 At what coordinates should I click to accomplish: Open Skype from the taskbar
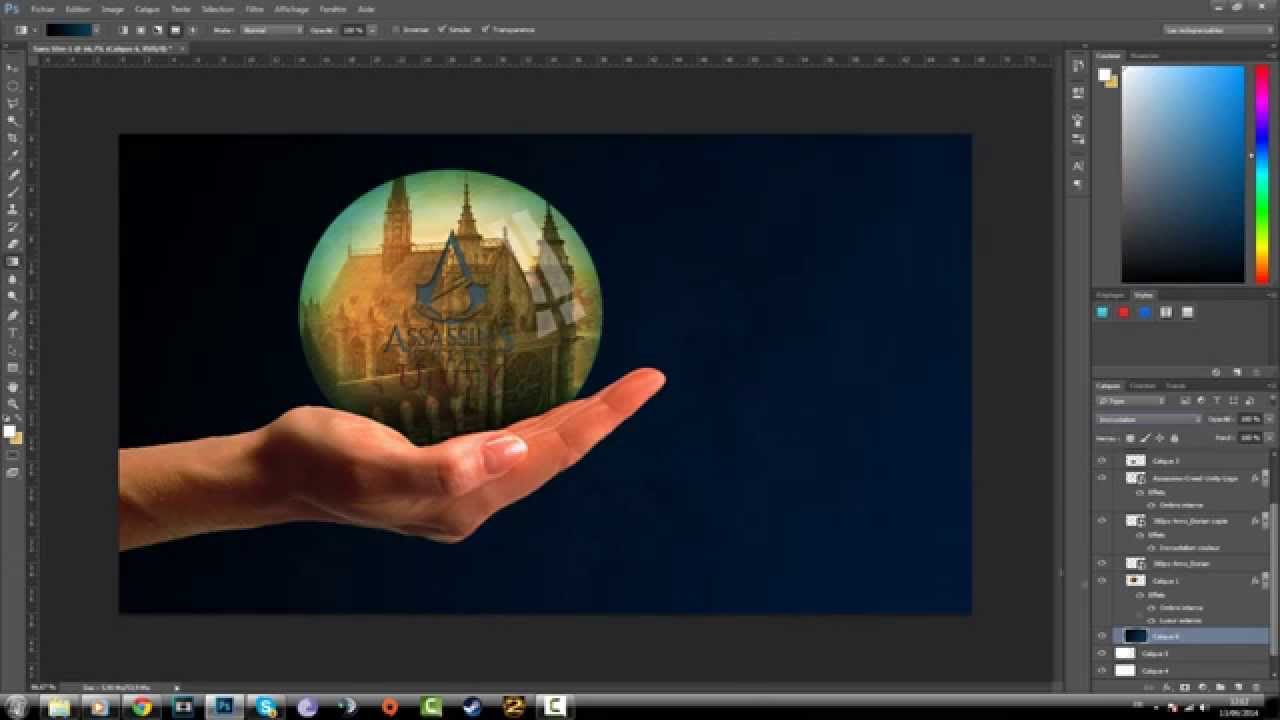click(x=266, y=707)
